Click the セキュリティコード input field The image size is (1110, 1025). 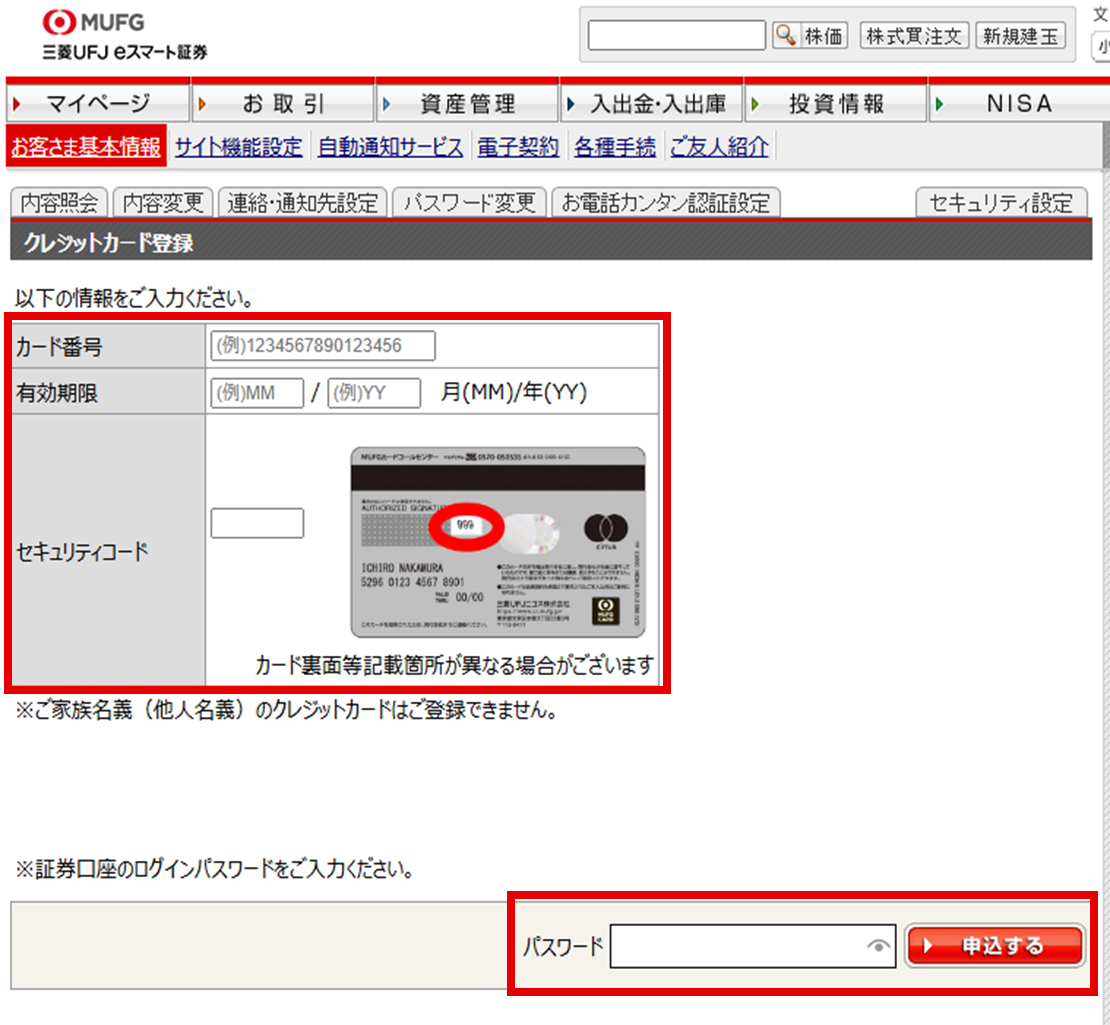coord(257,522)
